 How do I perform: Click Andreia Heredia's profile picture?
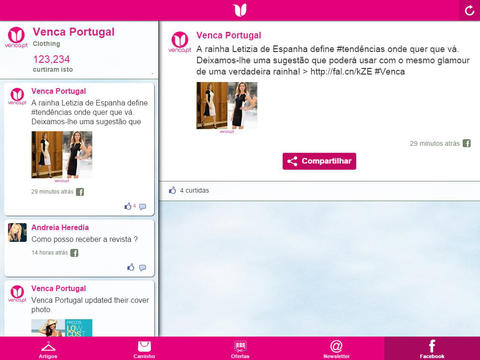(17, 233)
